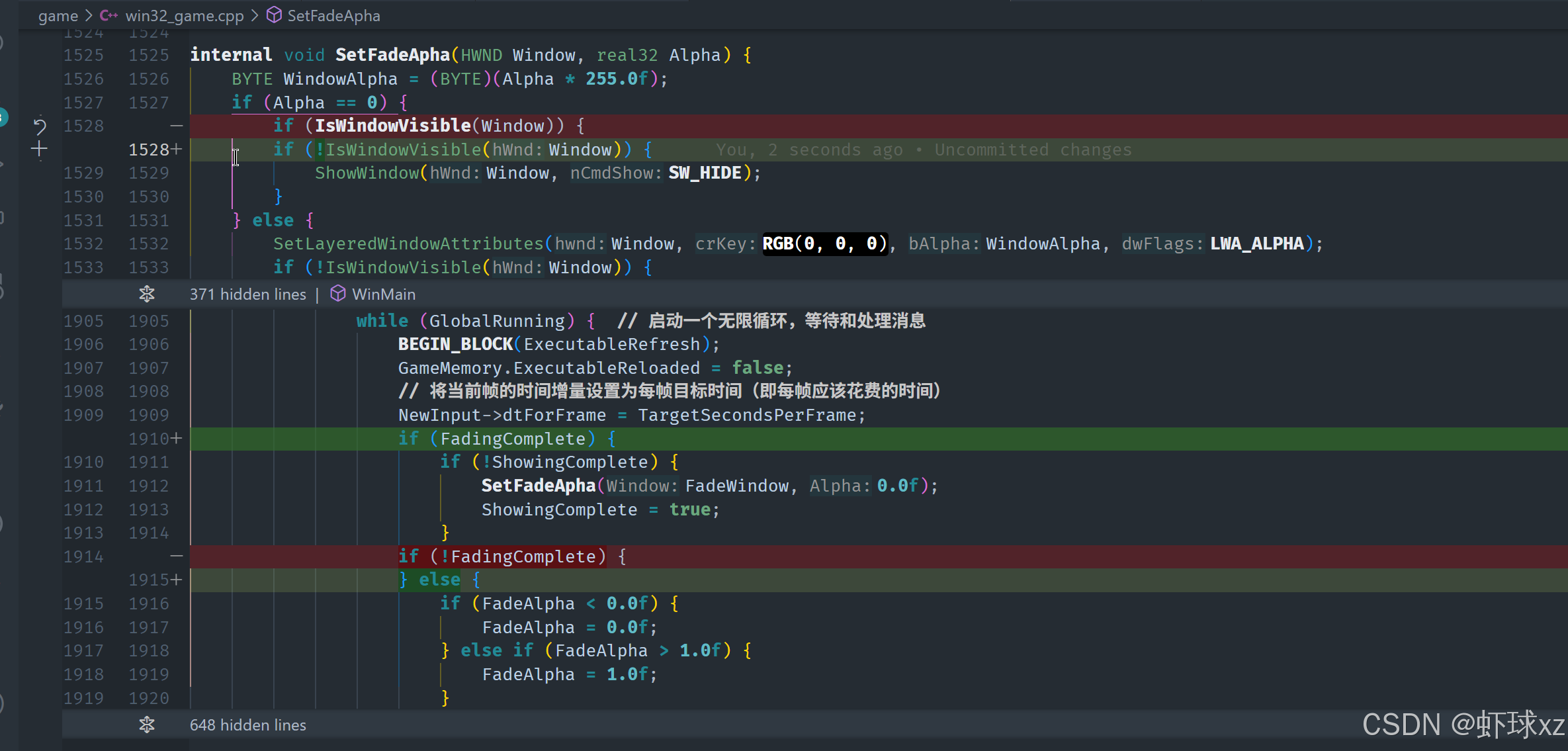Click unfold icon beside 648 hidden lines
Image resolution: width=1568 pixels, height=751 pixels.
(x=147, y=725)
